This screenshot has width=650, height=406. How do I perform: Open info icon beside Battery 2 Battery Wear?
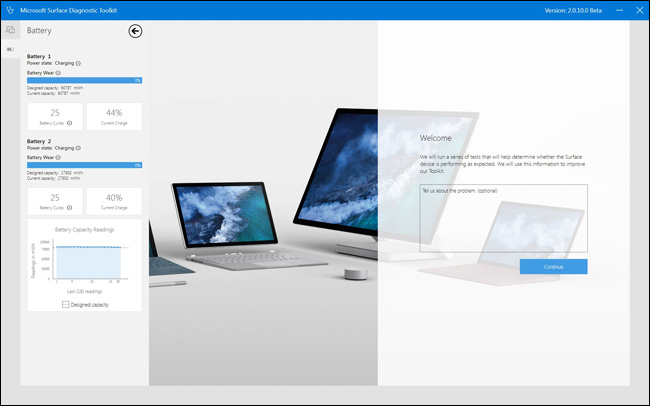coord(58,158)
